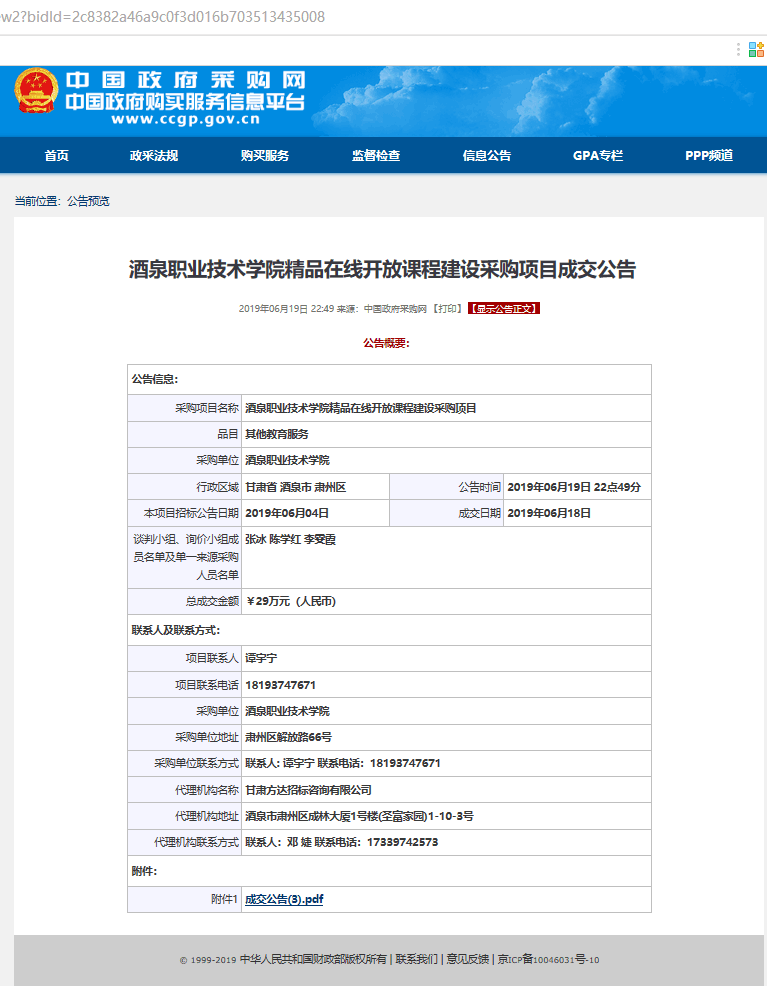Open the 首页 navigation item
The width and height of the screenshot is (767, 986).
point(57,156)
